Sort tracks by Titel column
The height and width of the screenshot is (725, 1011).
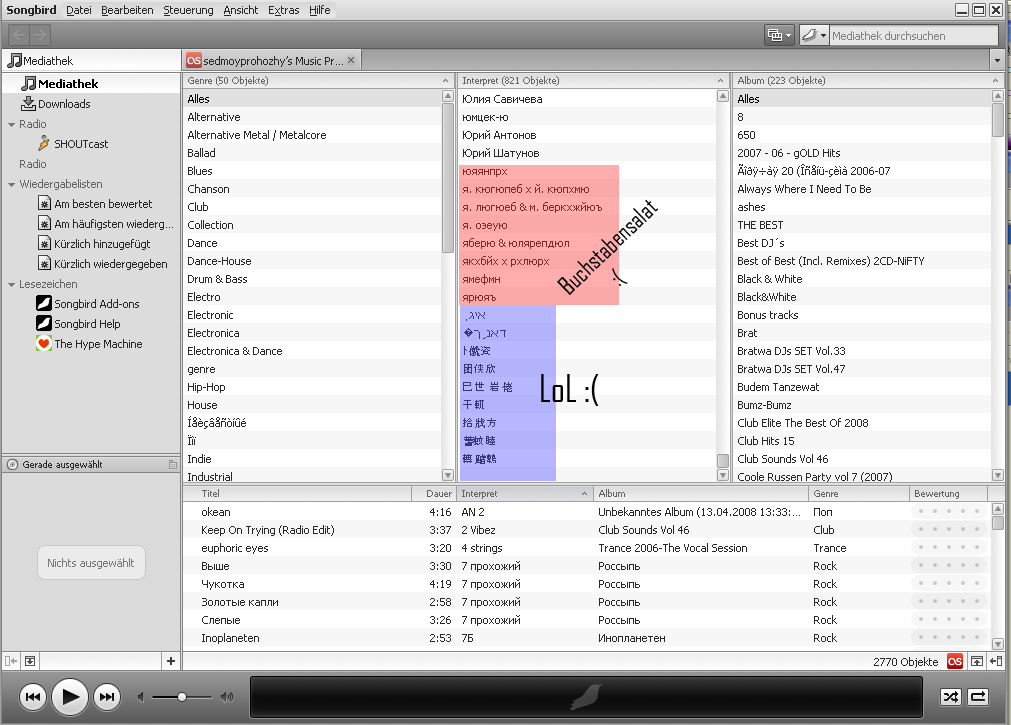(x=297, y=493)
